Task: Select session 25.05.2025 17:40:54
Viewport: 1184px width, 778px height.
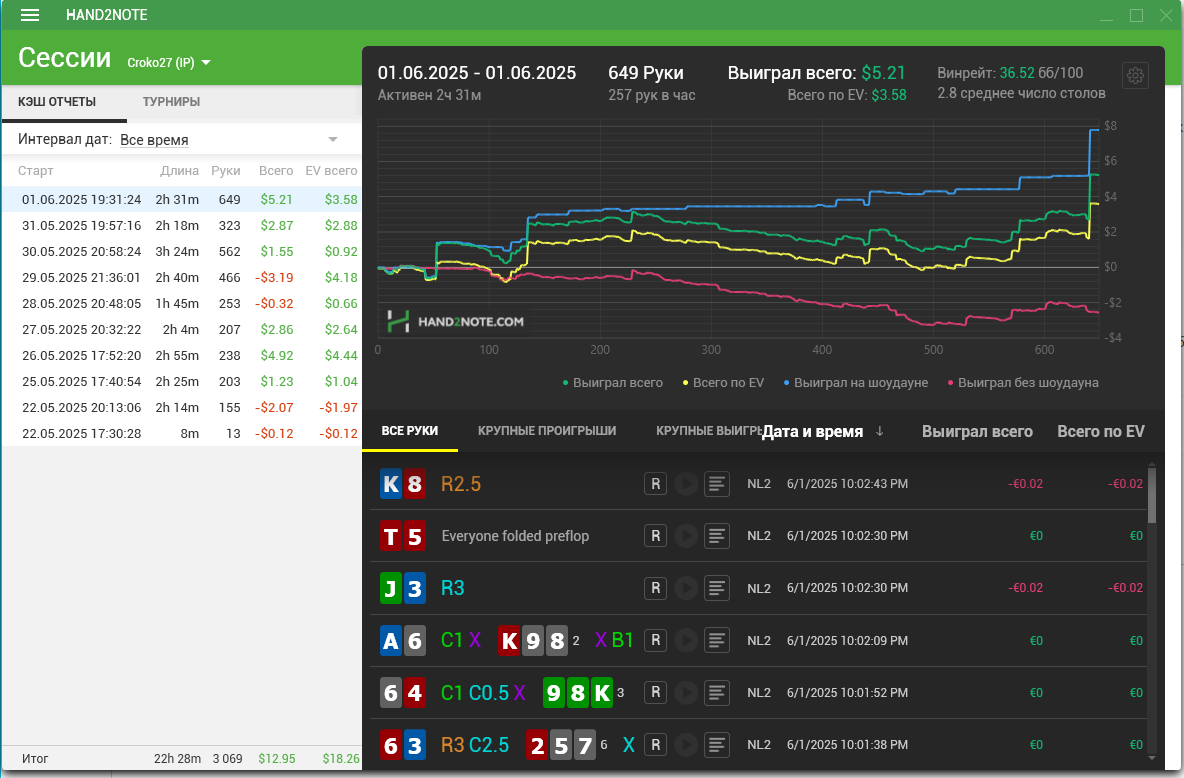Action: click(181, 381)
